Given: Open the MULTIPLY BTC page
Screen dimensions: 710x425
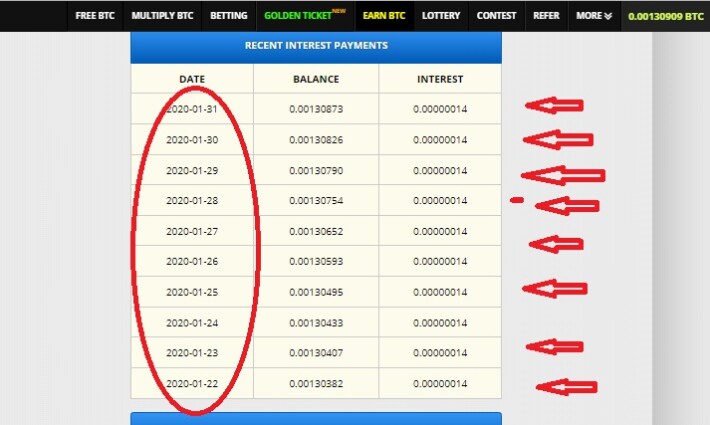Looking at the screenshot, I should click(x=162, y=16).
